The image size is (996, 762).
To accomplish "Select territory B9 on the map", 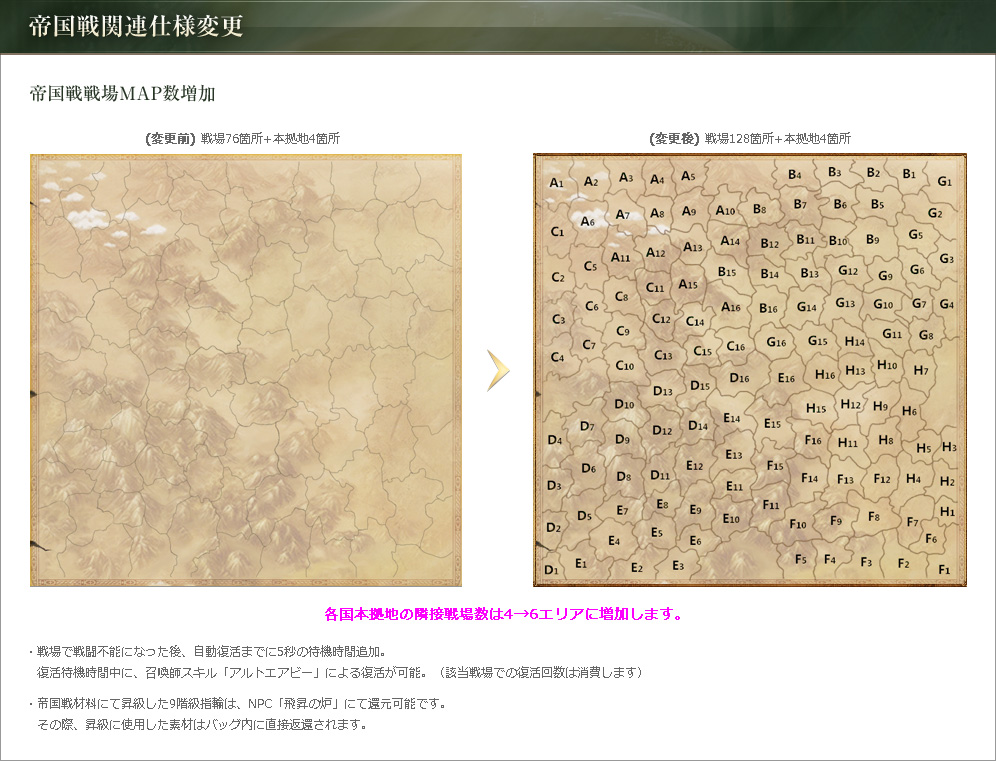I will (x=873, y=239).
